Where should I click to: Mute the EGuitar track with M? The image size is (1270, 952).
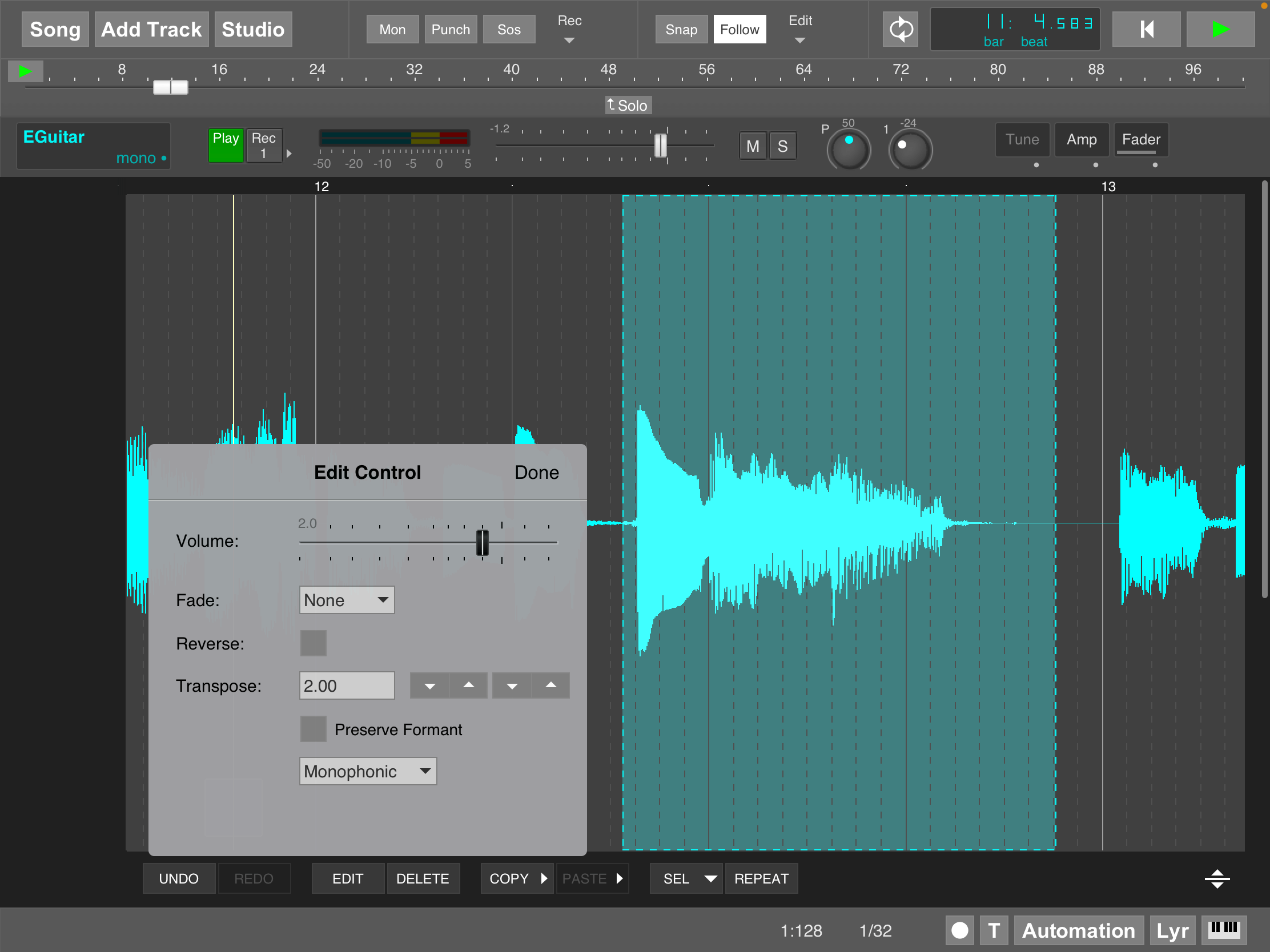click(752, 146)
